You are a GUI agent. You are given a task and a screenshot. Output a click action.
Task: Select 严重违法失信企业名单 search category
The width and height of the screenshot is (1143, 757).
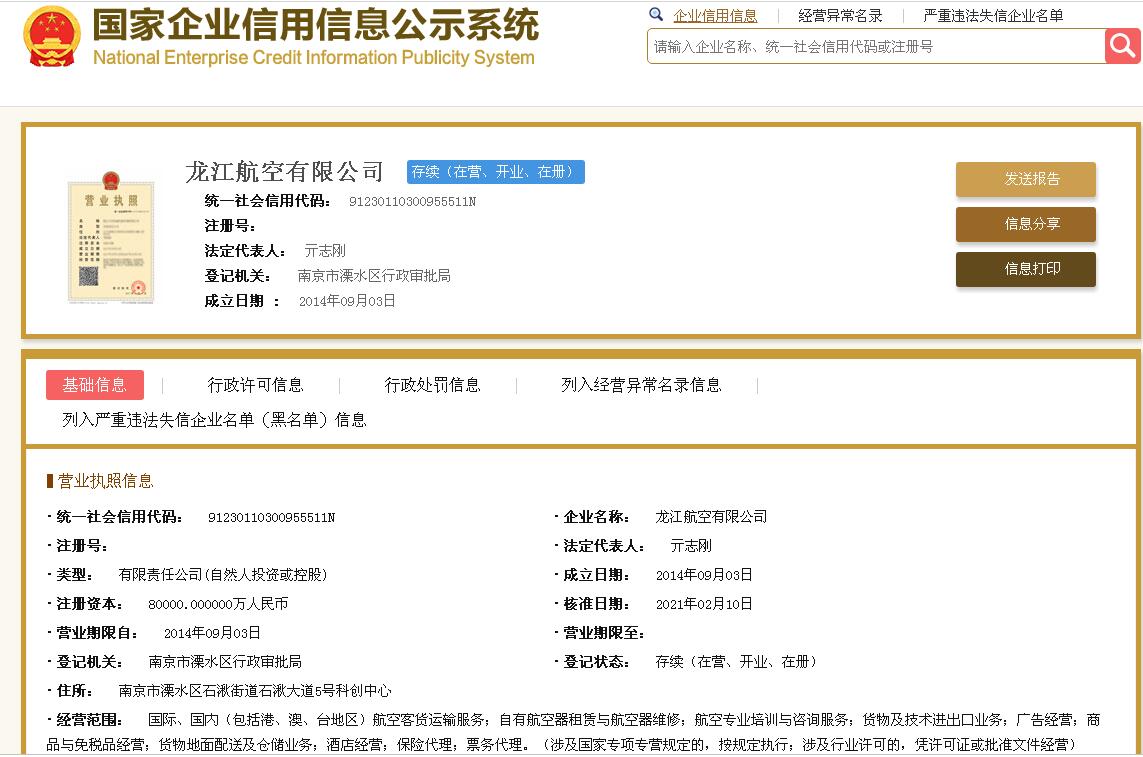point(993,15)
